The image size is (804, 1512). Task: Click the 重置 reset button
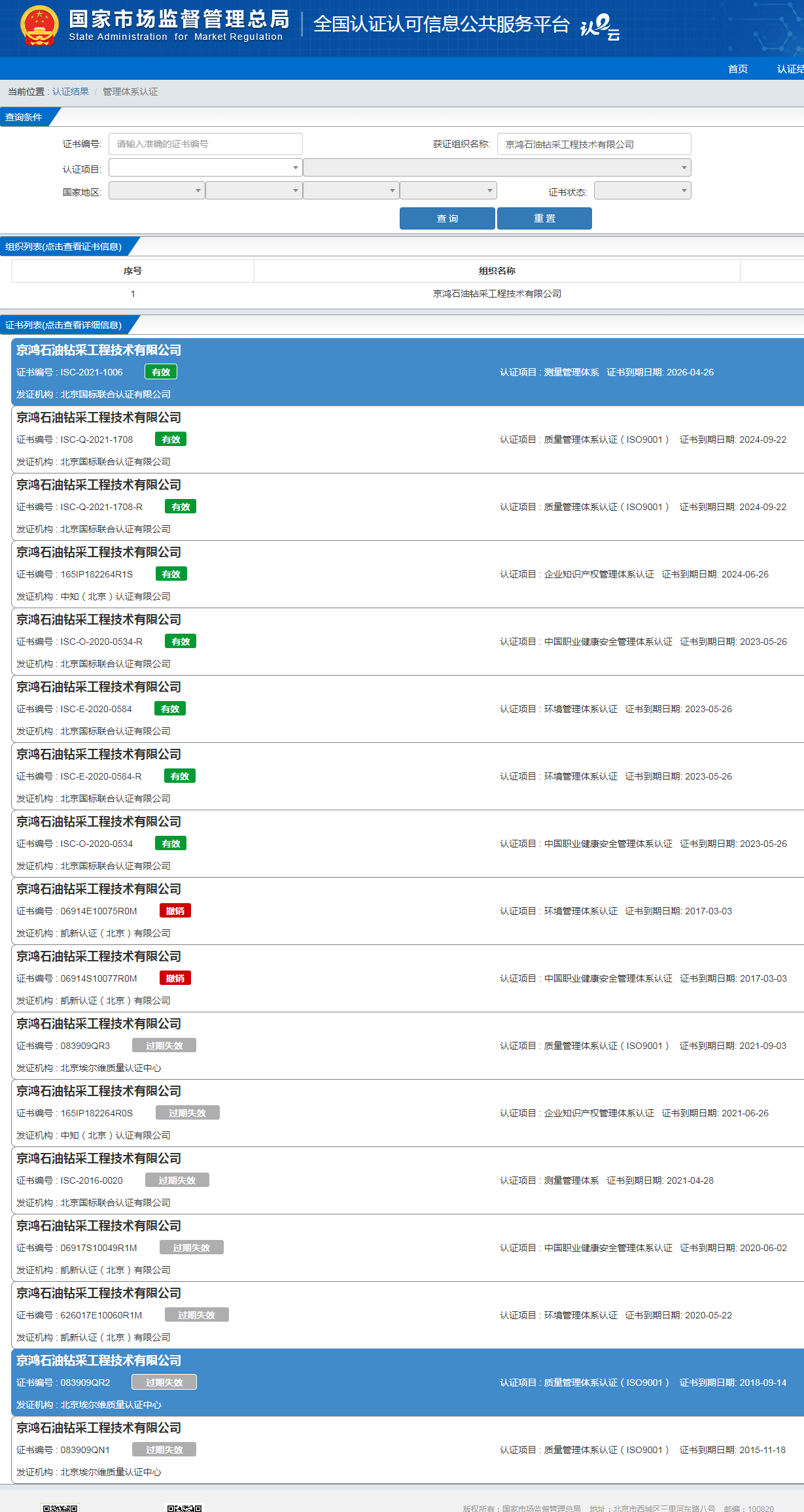tap(544, 218)
